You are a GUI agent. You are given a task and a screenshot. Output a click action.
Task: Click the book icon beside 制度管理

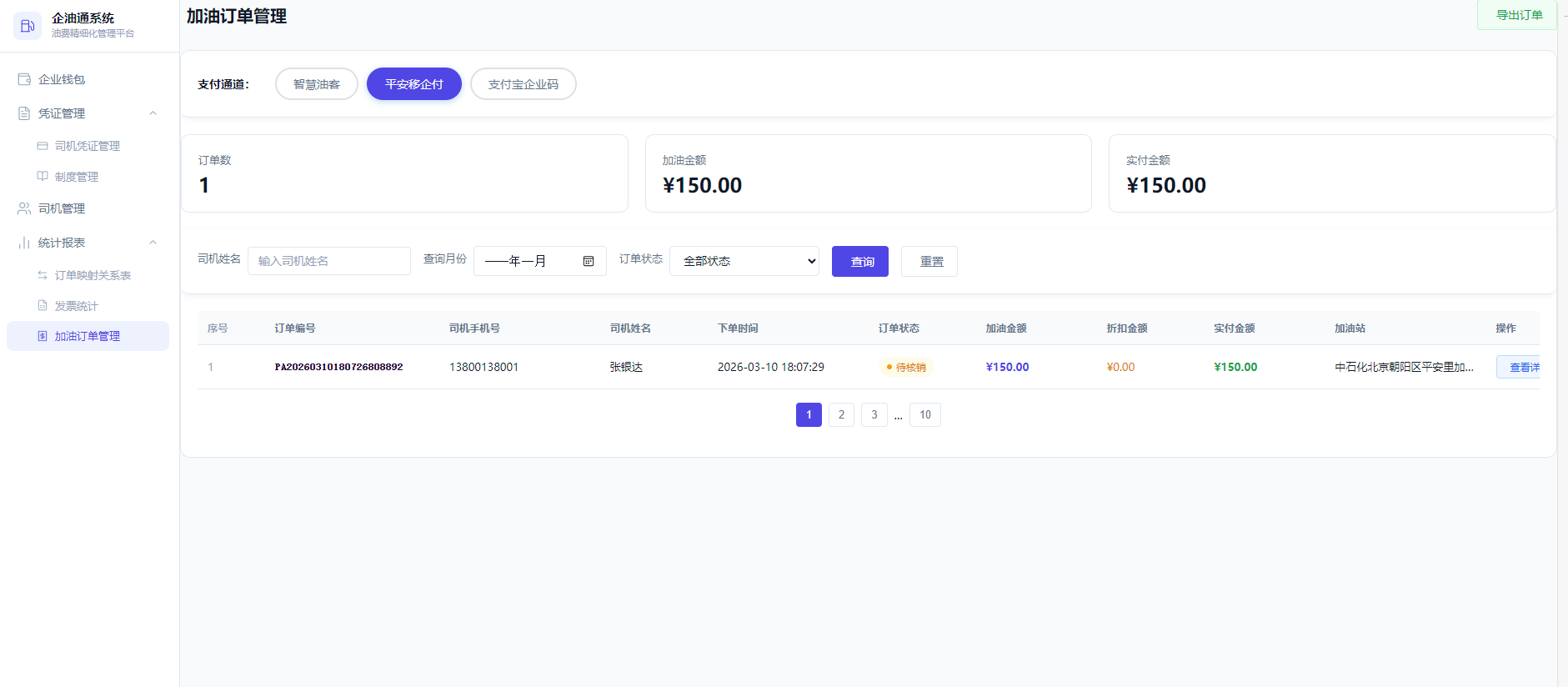43,177
